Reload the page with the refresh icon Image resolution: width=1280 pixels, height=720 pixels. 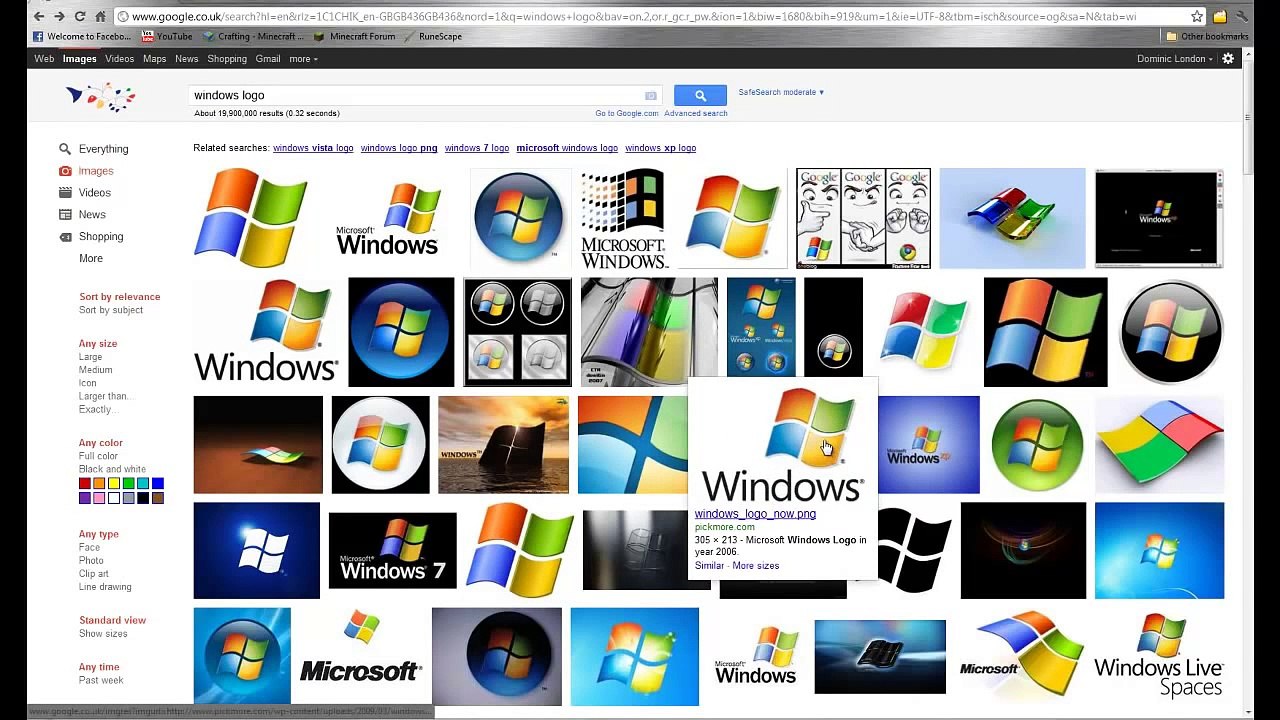[79, 16]
